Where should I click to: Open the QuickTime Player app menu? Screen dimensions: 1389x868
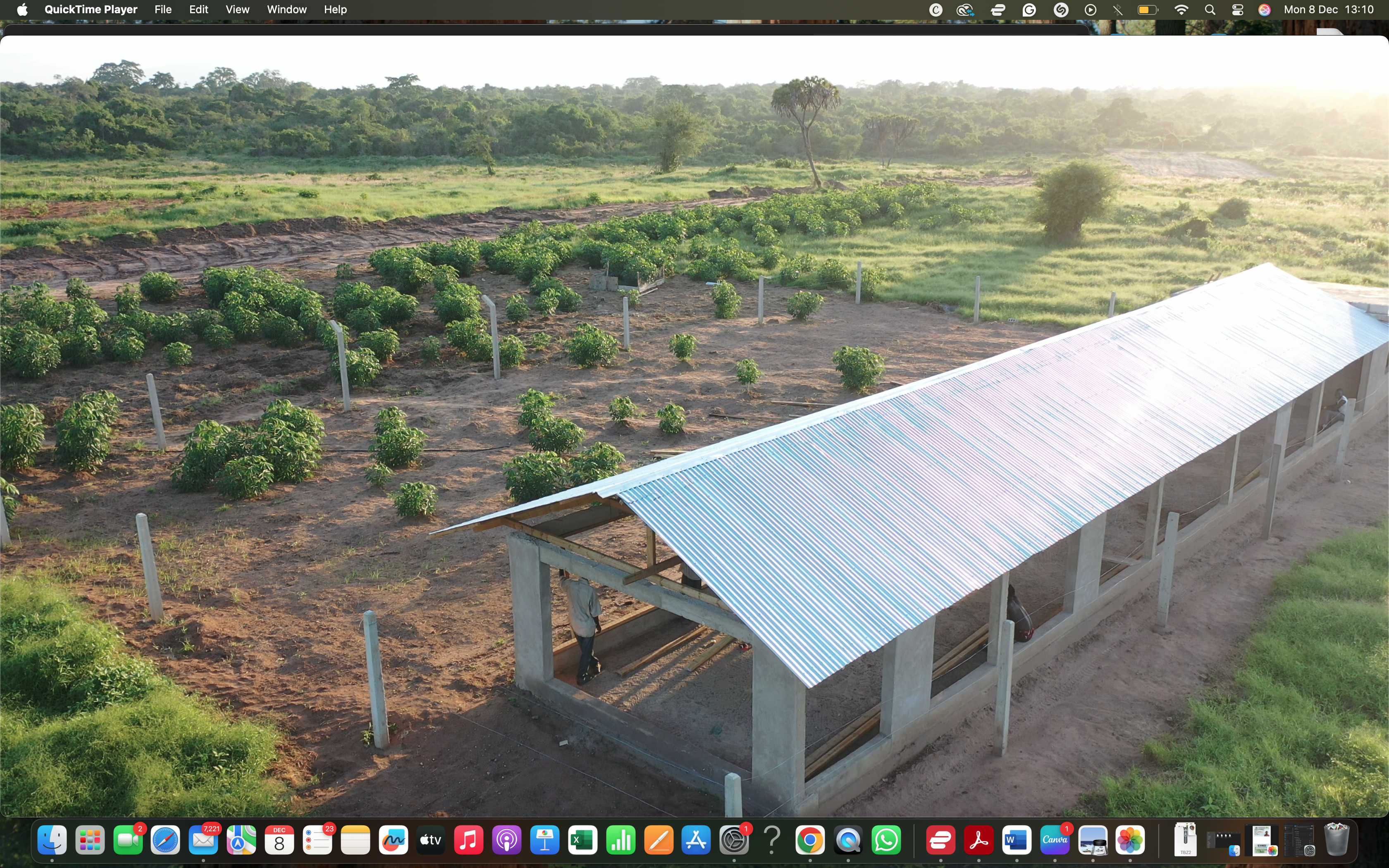tap(91, 9)
